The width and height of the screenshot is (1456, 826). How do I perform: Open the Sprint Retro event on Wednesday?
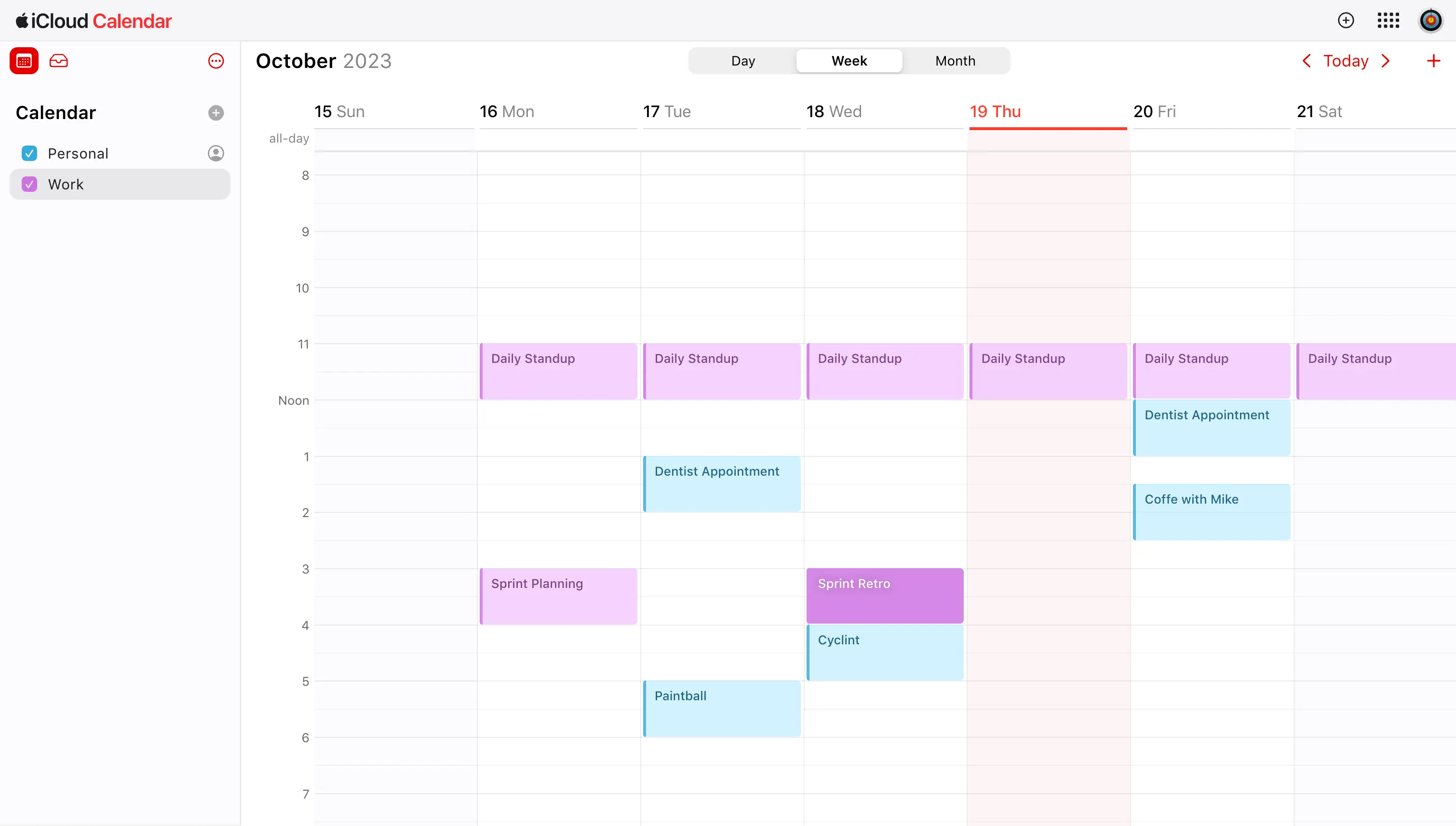point(884,594)
